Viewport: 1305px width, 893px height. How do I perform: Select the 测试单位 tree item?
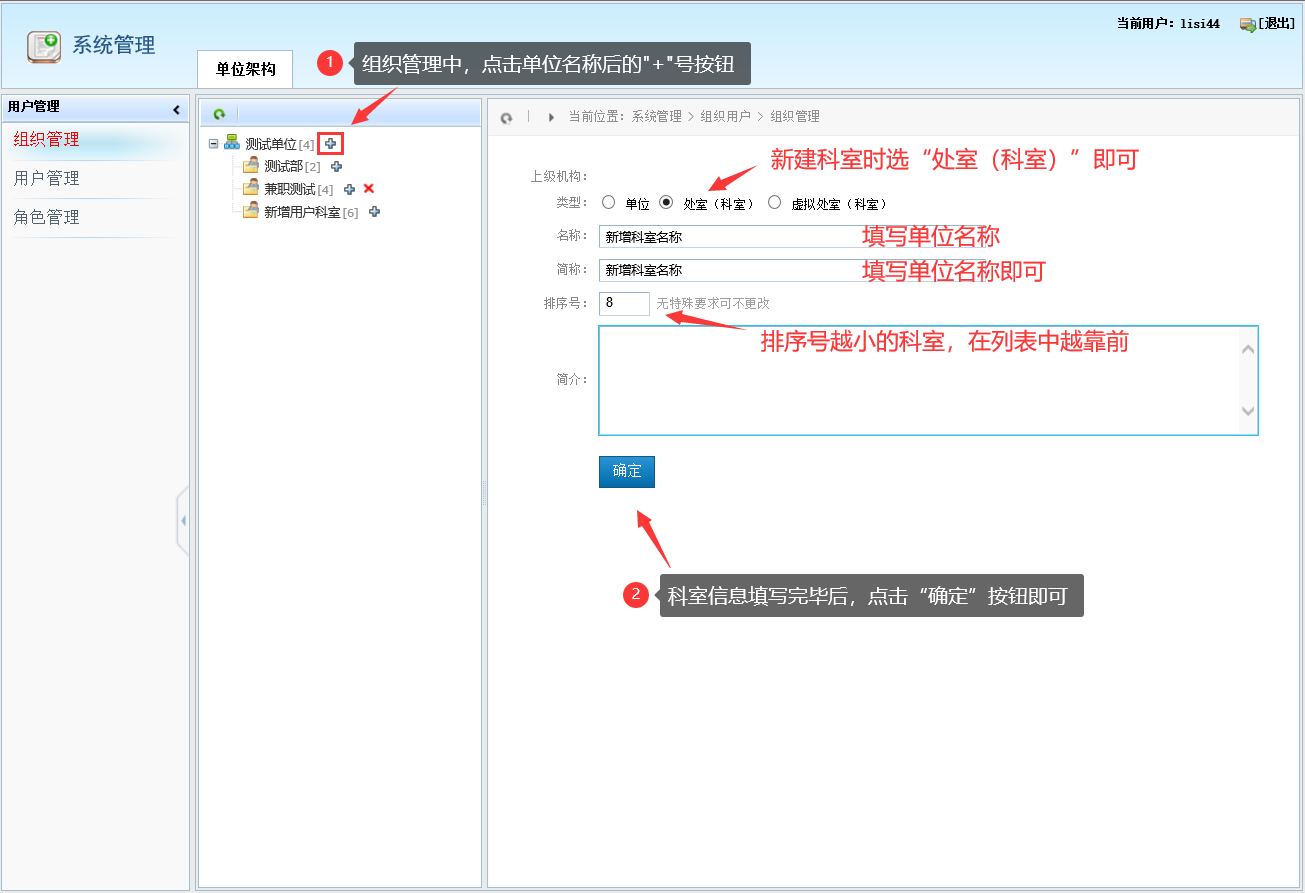[271, 145]
